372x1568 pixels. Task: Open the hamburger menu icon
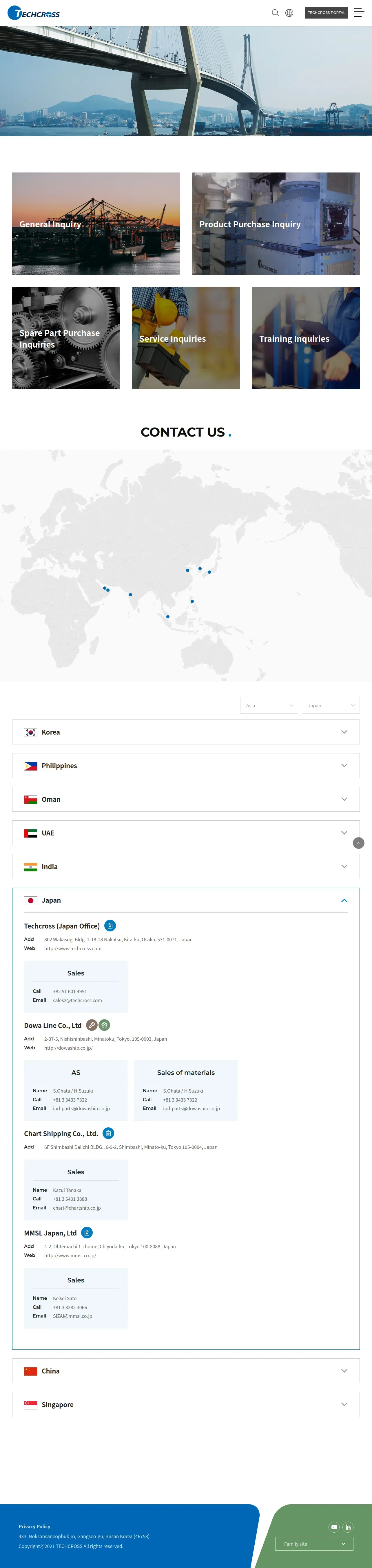pyautogui.click(x=359, y=13)
